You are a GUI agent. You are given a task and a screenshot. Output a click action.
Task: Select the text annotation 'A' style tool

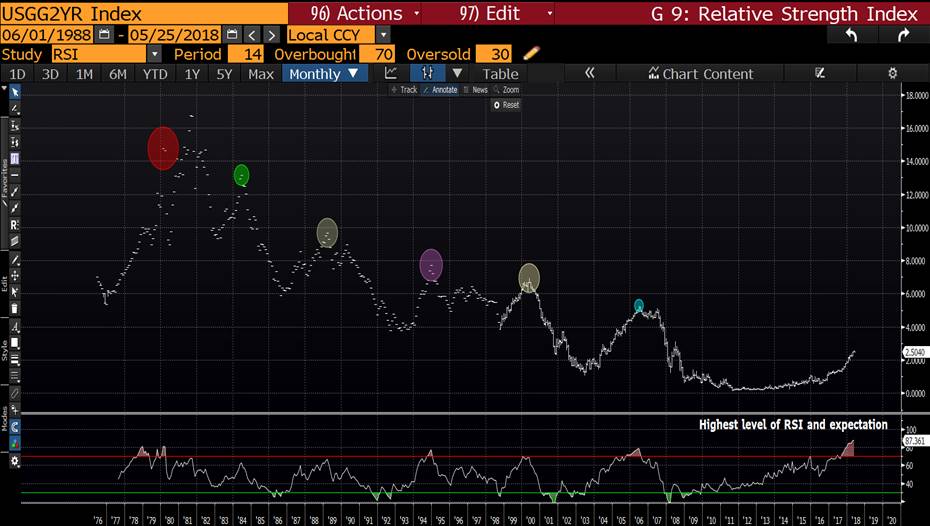[15, 327]
